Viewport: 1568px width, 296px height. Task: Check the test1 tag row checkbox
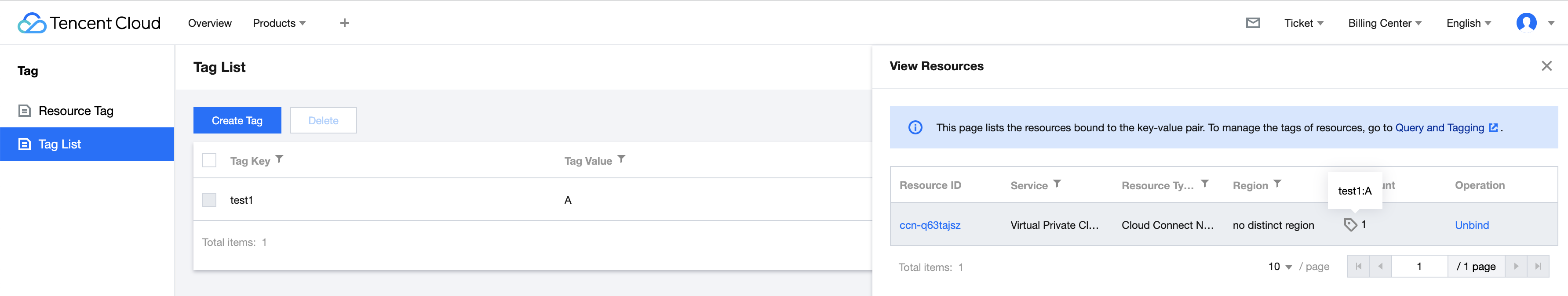point(209,200)
